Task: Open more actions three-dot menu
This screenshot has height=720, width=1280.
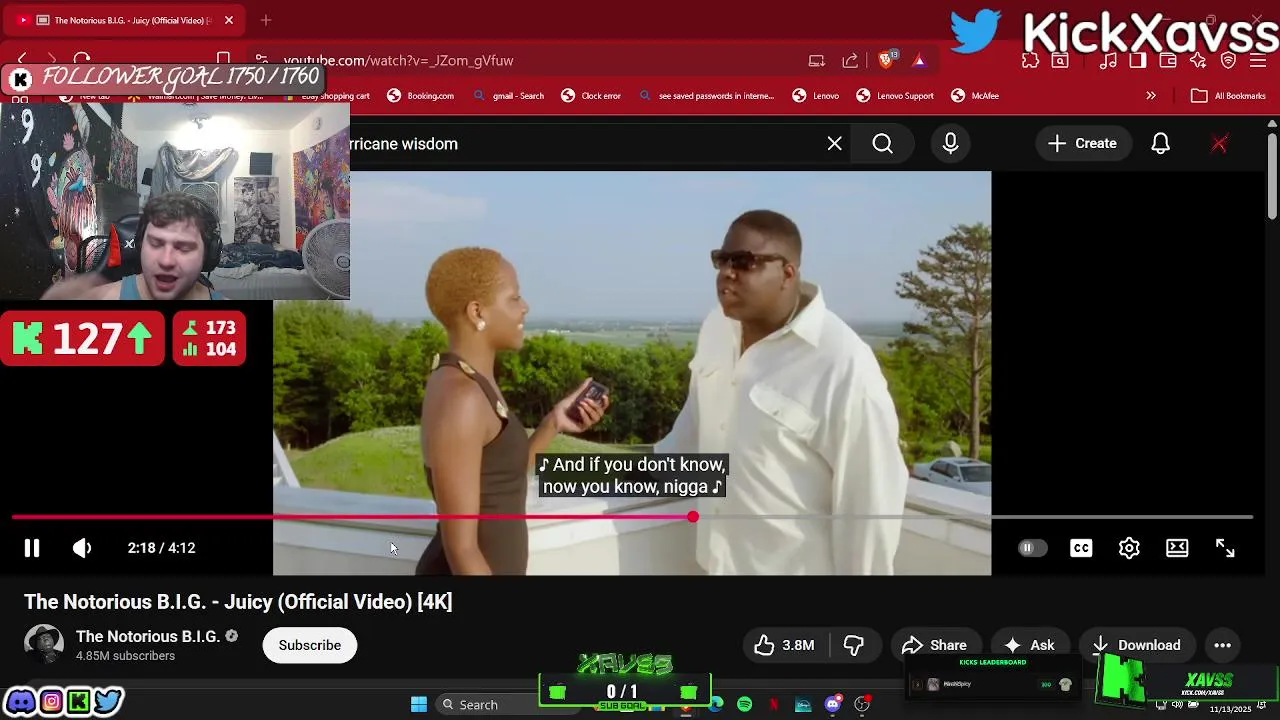Action: pos(1222,645)
